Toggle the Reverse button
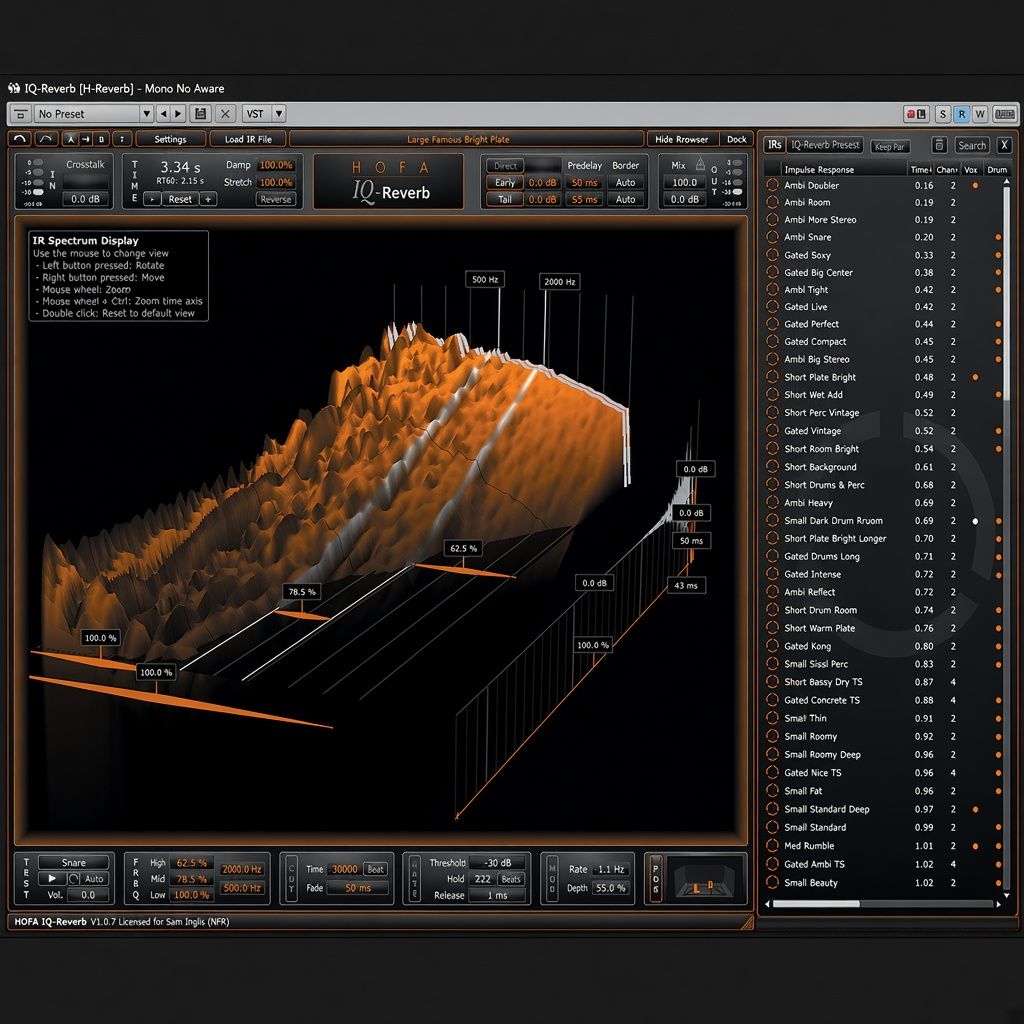The image size is (1024, 1024). pyautogui.click(x=276, y=199)
